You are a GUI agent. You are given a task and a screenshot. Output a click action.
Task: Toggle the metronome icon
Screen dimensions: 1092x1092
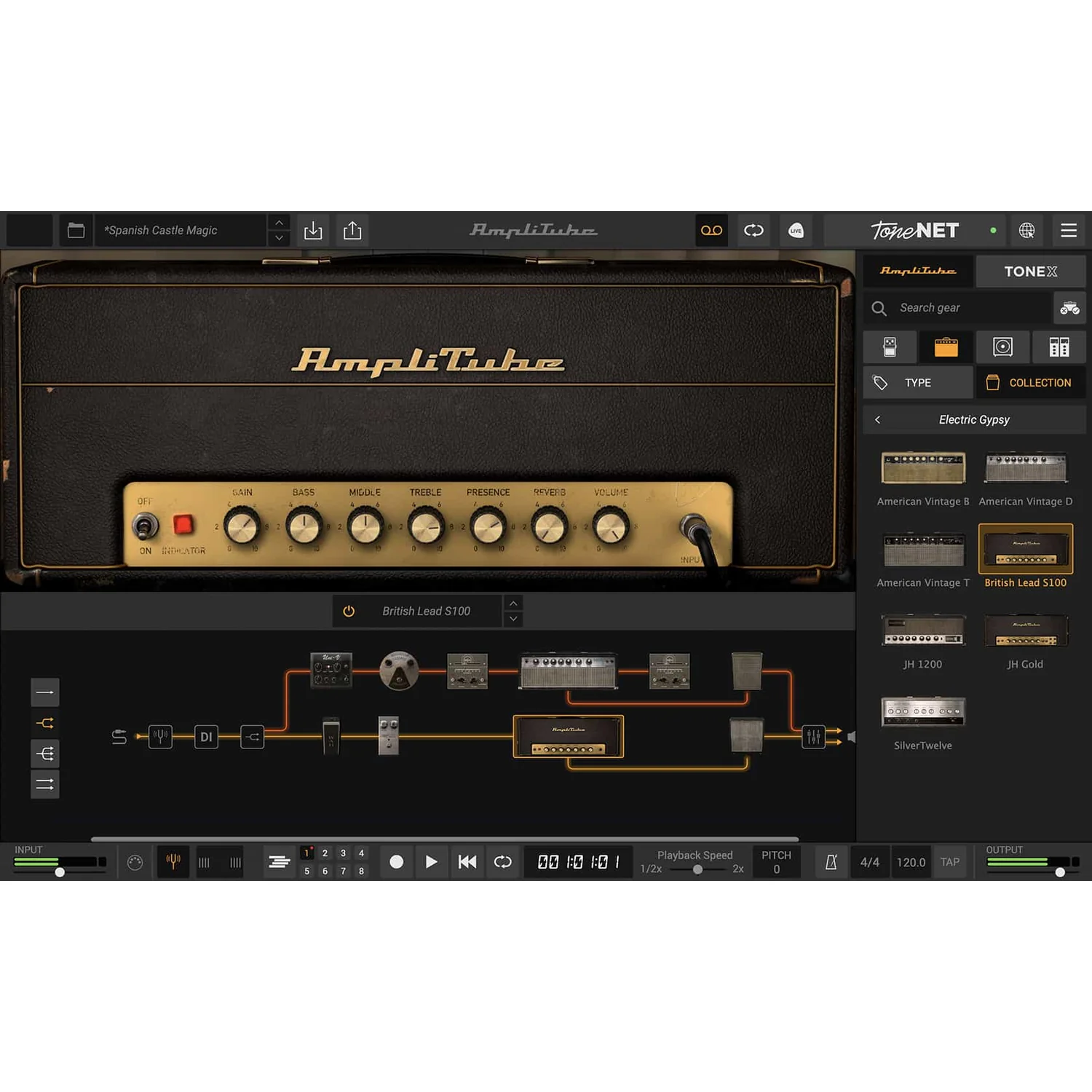(831, 862)
